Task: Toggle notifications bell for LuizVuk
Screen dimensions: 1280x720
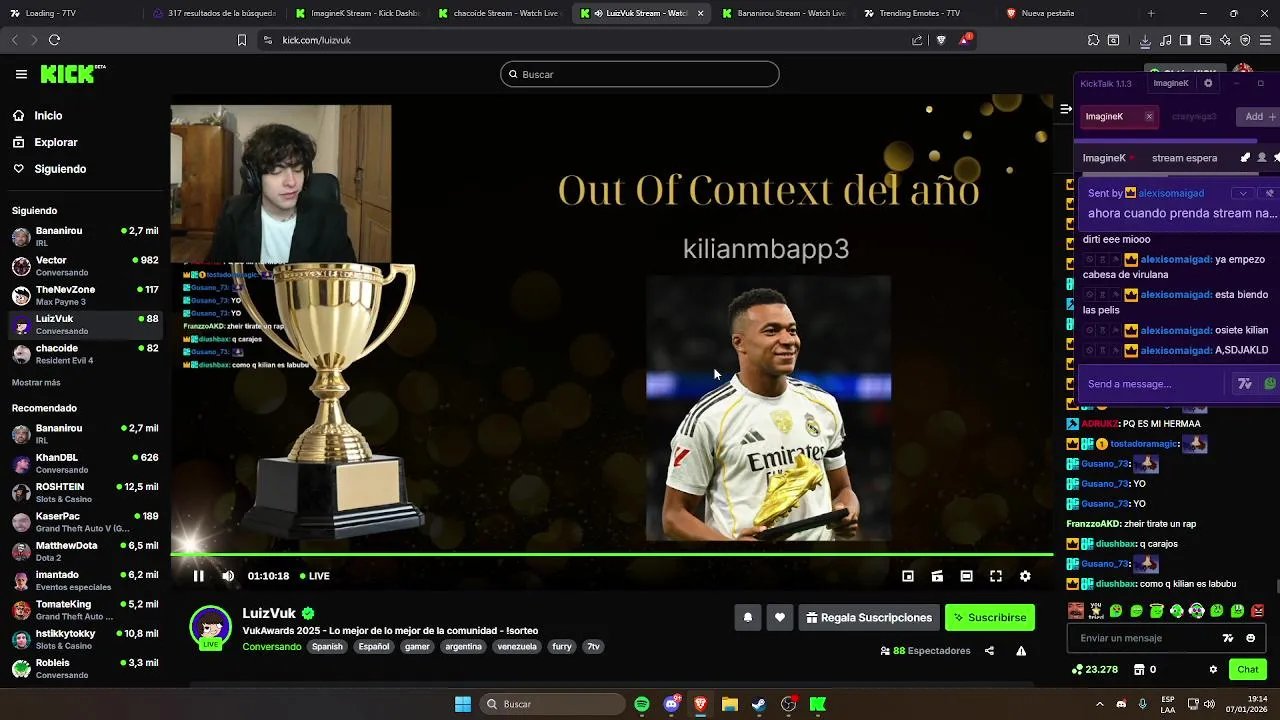Action: tap(747, 618)
